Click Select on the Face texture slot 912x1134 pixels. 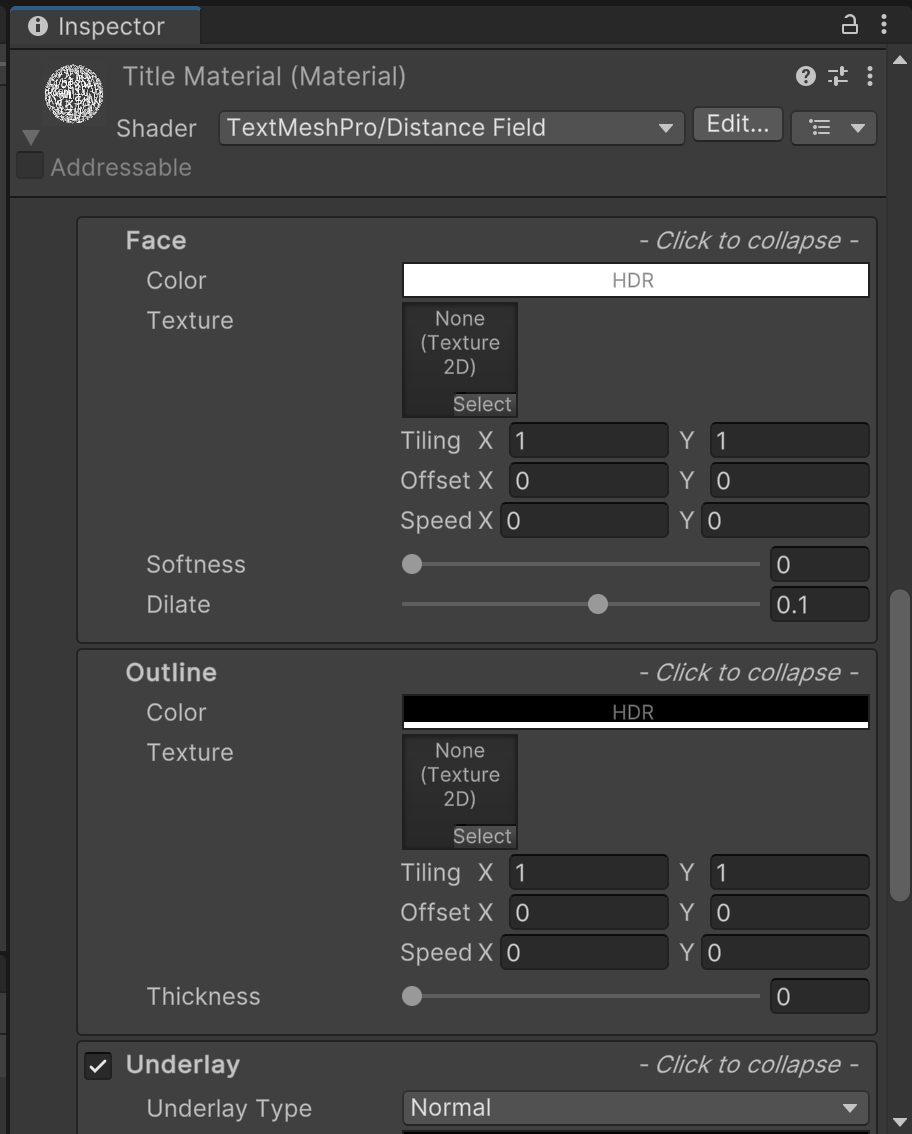[x=482, y=405]
